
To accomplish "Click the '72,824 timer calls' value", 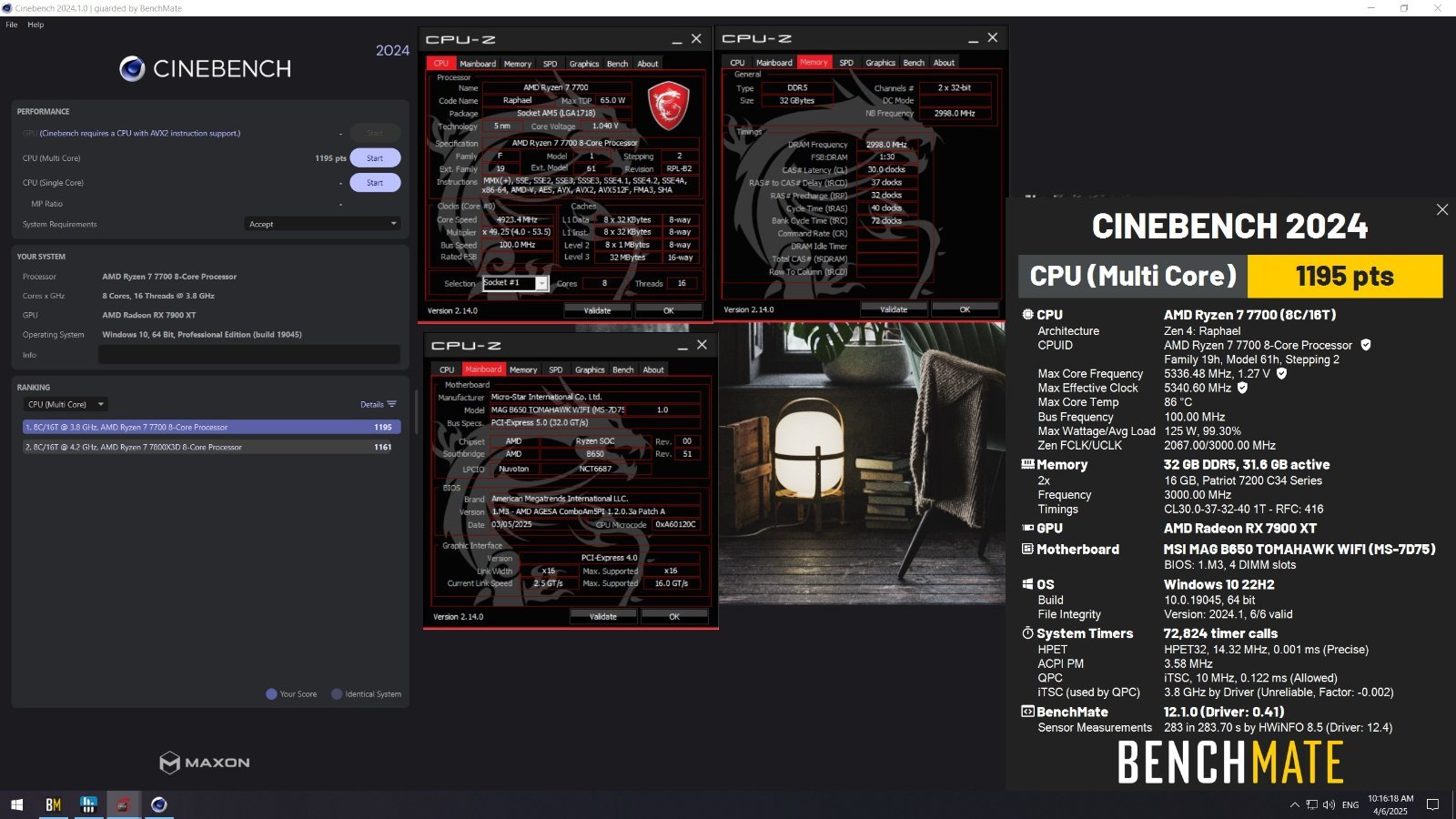I will (x=1220, y=633).
